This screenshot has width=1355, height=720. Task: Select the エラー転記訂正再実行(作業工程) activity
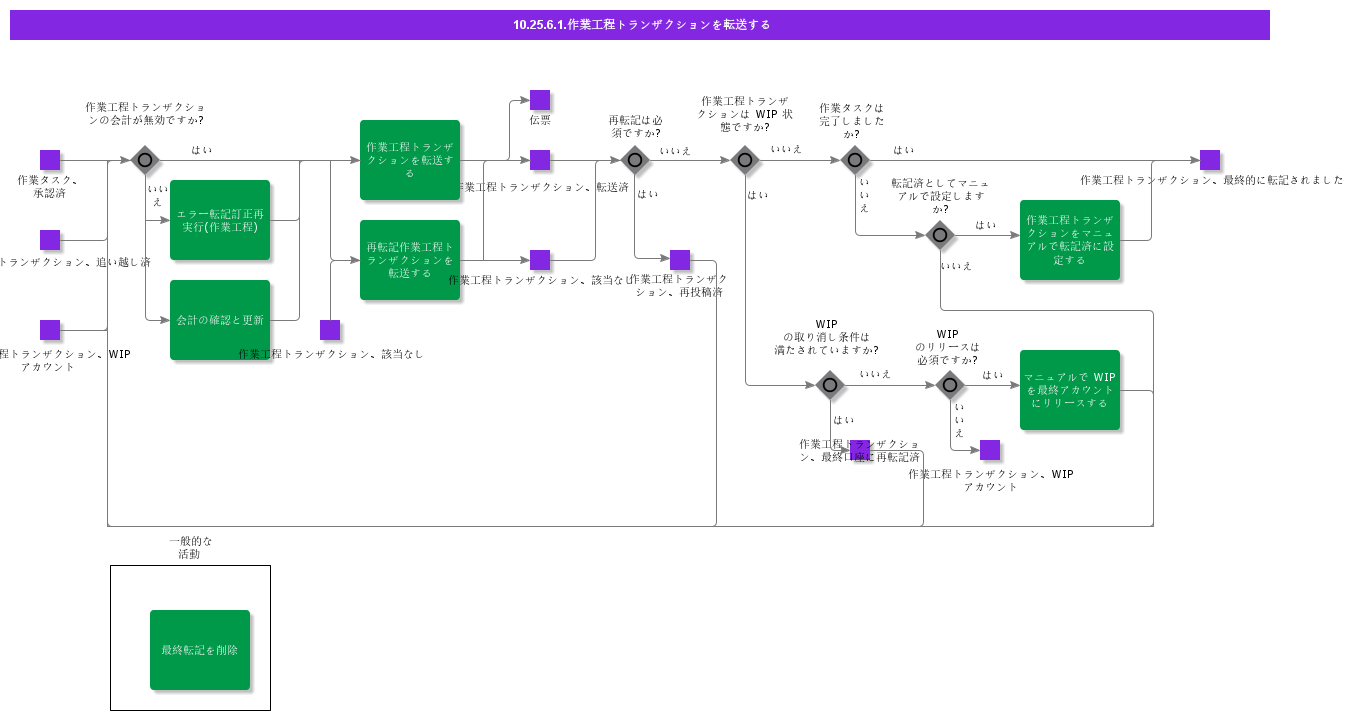pos(220,220)
